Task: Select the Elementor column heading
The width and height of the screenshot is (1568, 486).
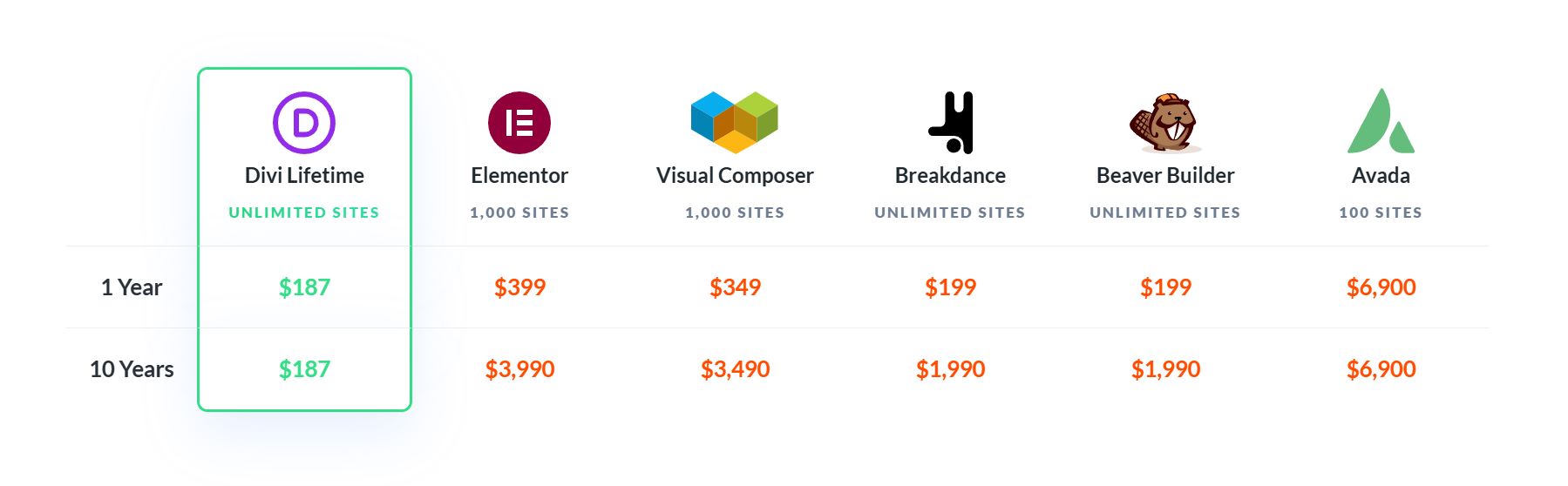Action: point(519,175)
